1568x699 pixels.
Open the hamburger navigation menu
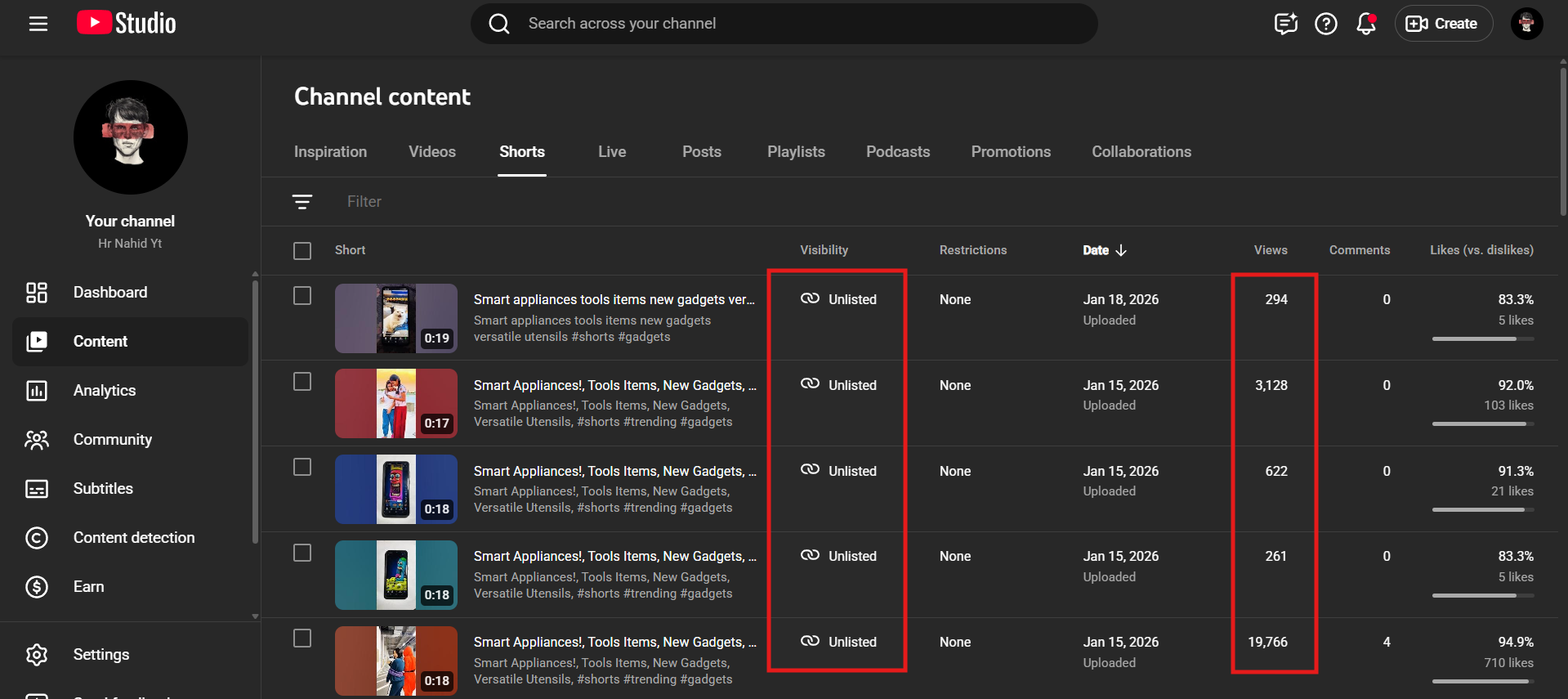(x=38, y=24)
